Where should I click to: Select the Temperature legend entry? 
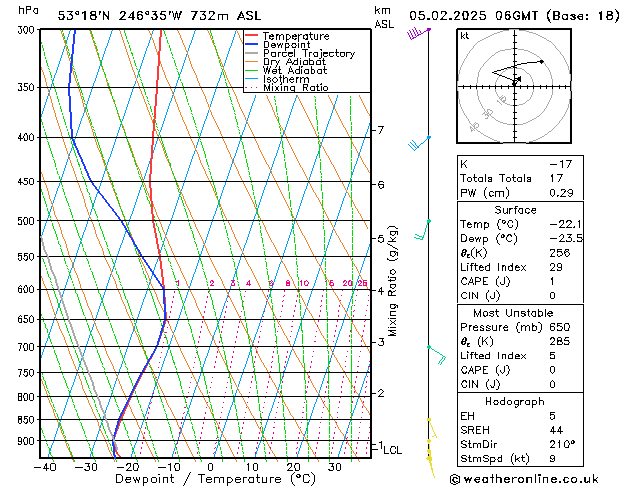coord(296,36)
